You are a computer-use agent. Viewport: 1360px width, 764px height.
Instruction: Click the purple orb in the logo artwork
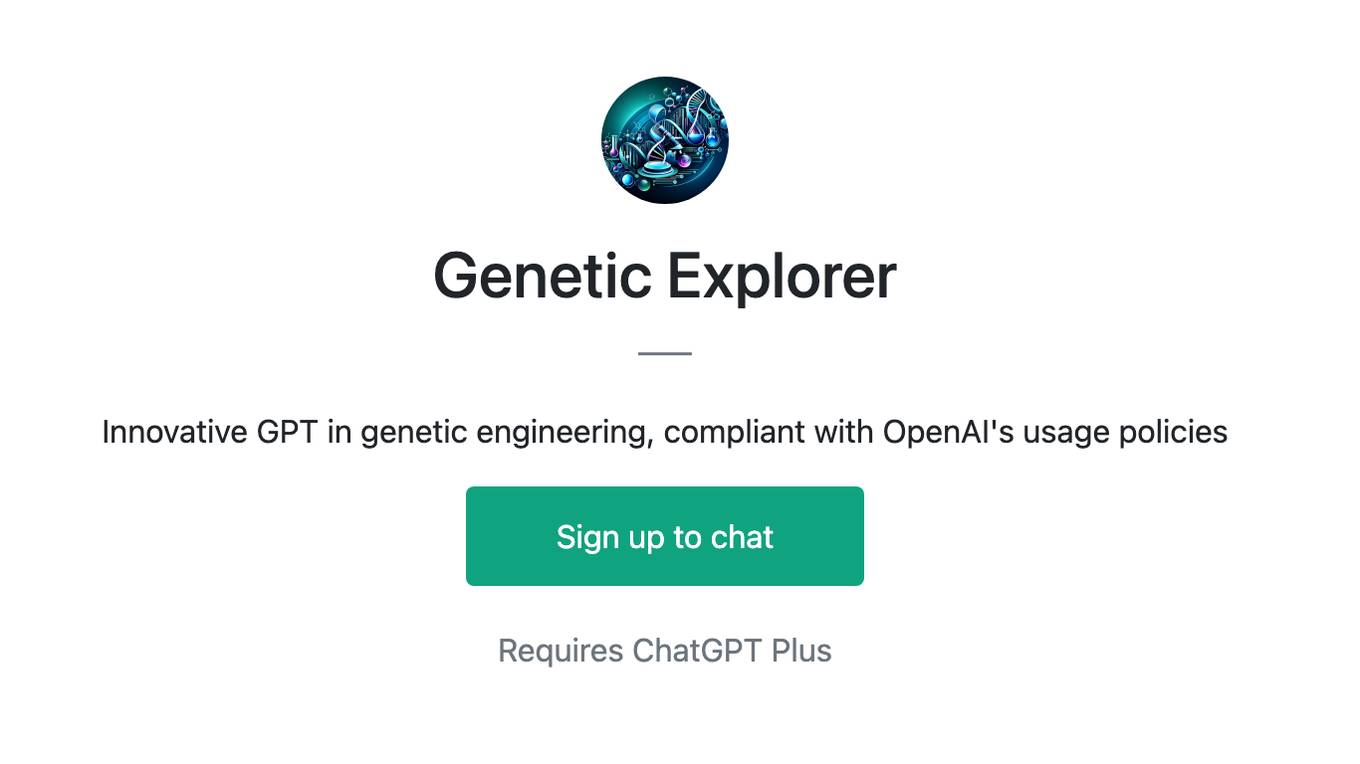tap(682, 159)
